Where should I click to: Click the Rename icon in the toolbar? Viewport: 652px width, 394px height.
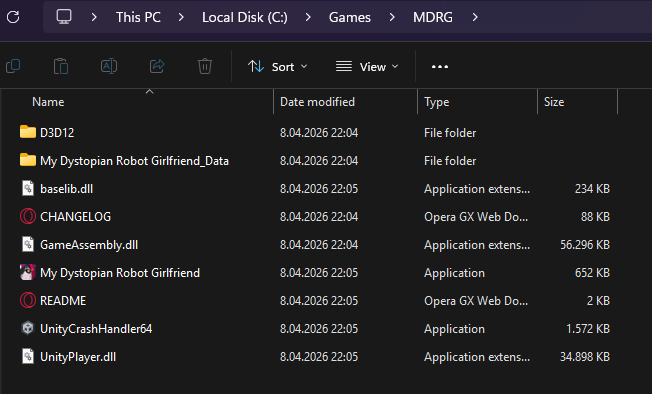(109, 66)
